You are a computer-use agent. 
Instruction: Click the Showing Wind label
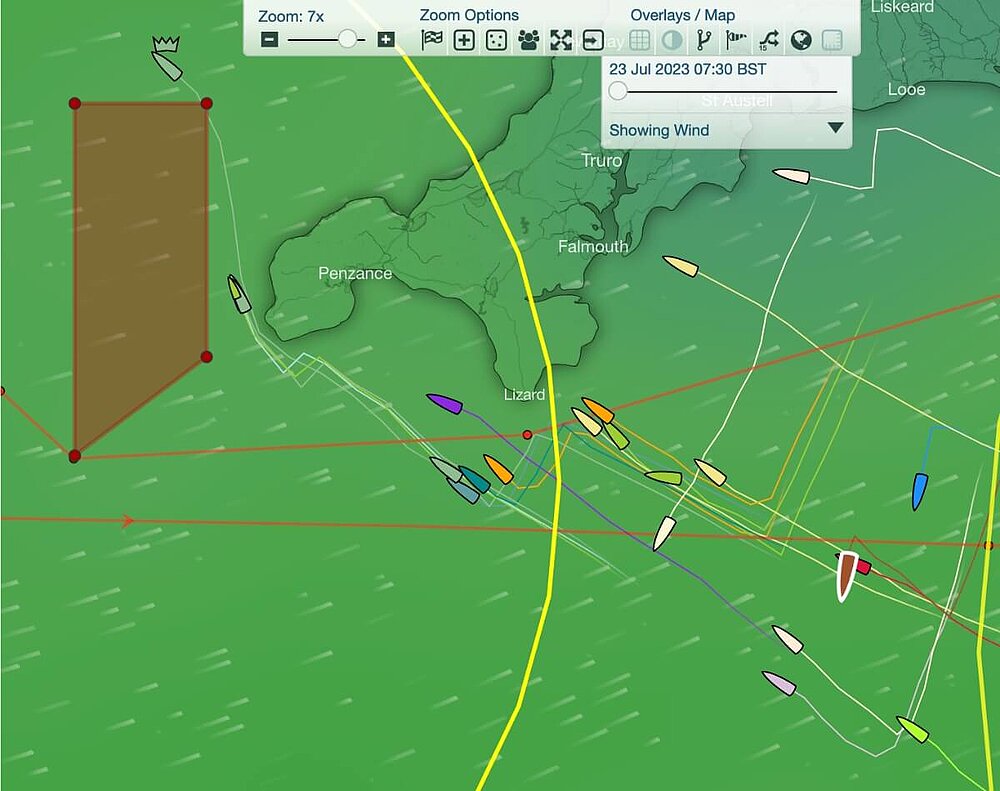click(659, 130)
